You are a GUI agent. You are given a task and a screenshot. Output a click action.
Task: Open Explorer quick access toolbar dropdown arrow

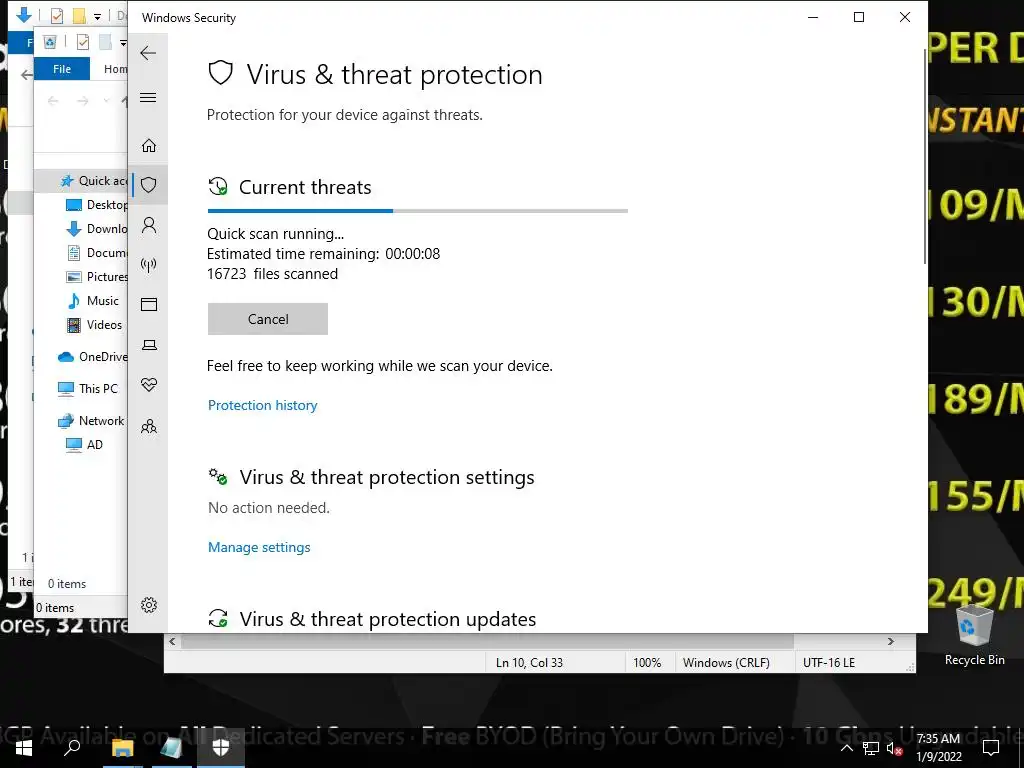(x=123, y=43)
